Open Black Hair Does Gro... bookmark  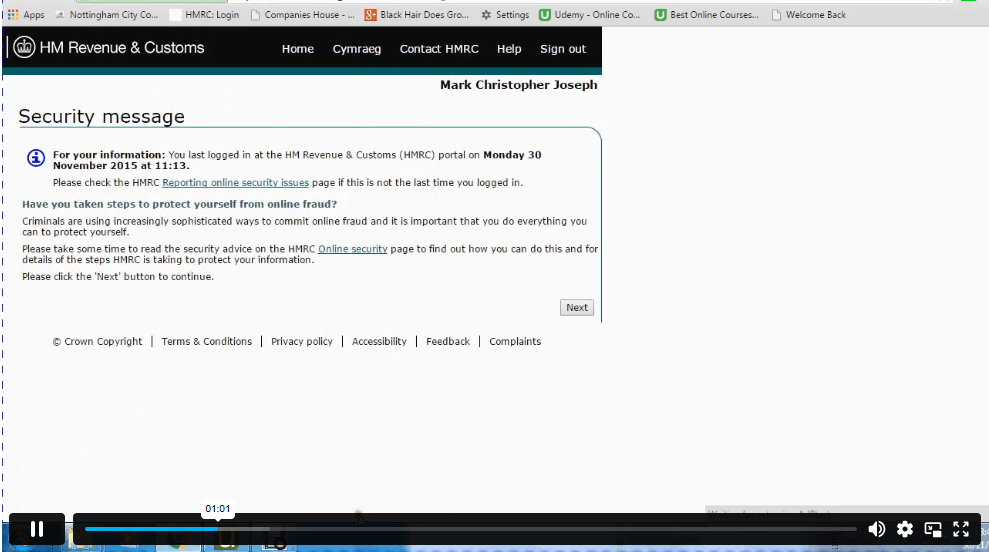point(416,14)
